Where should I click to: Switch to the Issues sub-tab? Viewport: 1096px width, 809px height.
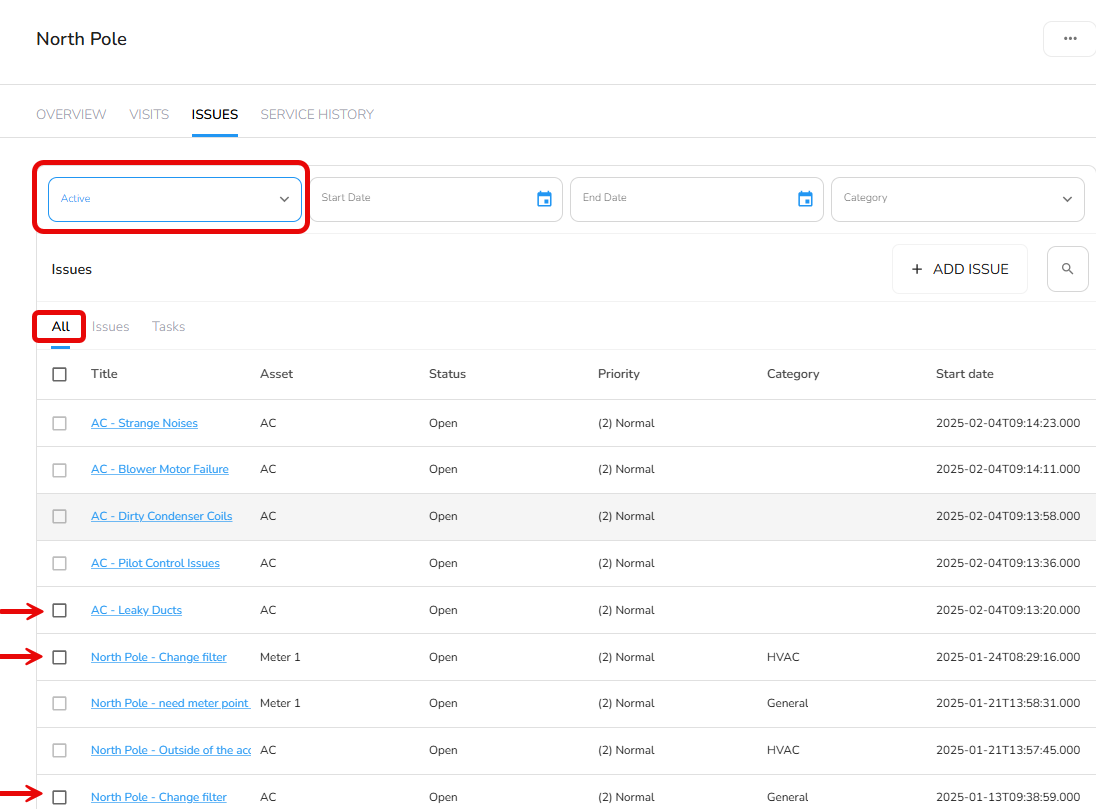click(x=110, y=327)
